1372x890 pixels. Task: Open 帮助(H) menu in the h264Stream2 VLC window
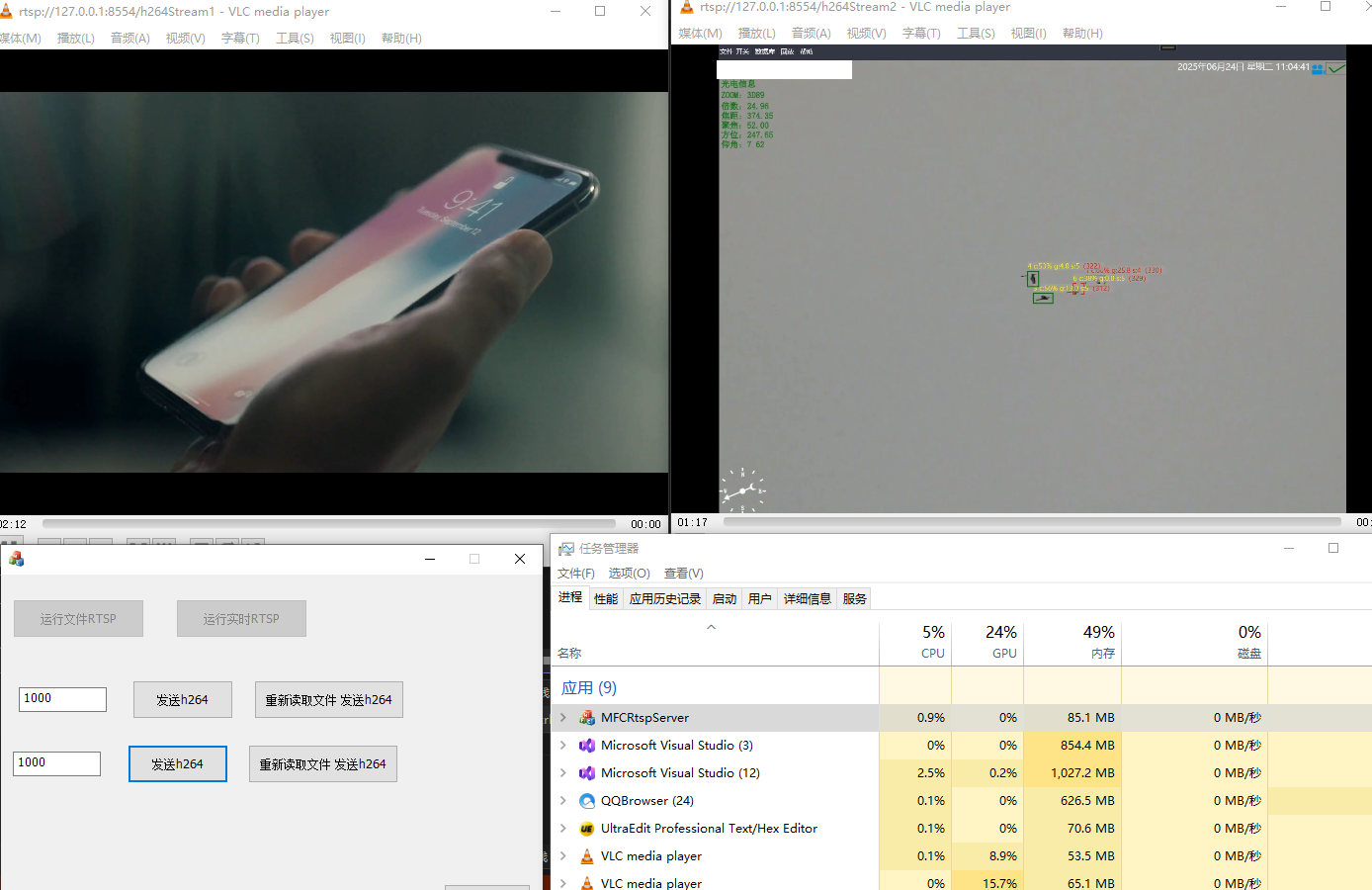[1082, 34]
